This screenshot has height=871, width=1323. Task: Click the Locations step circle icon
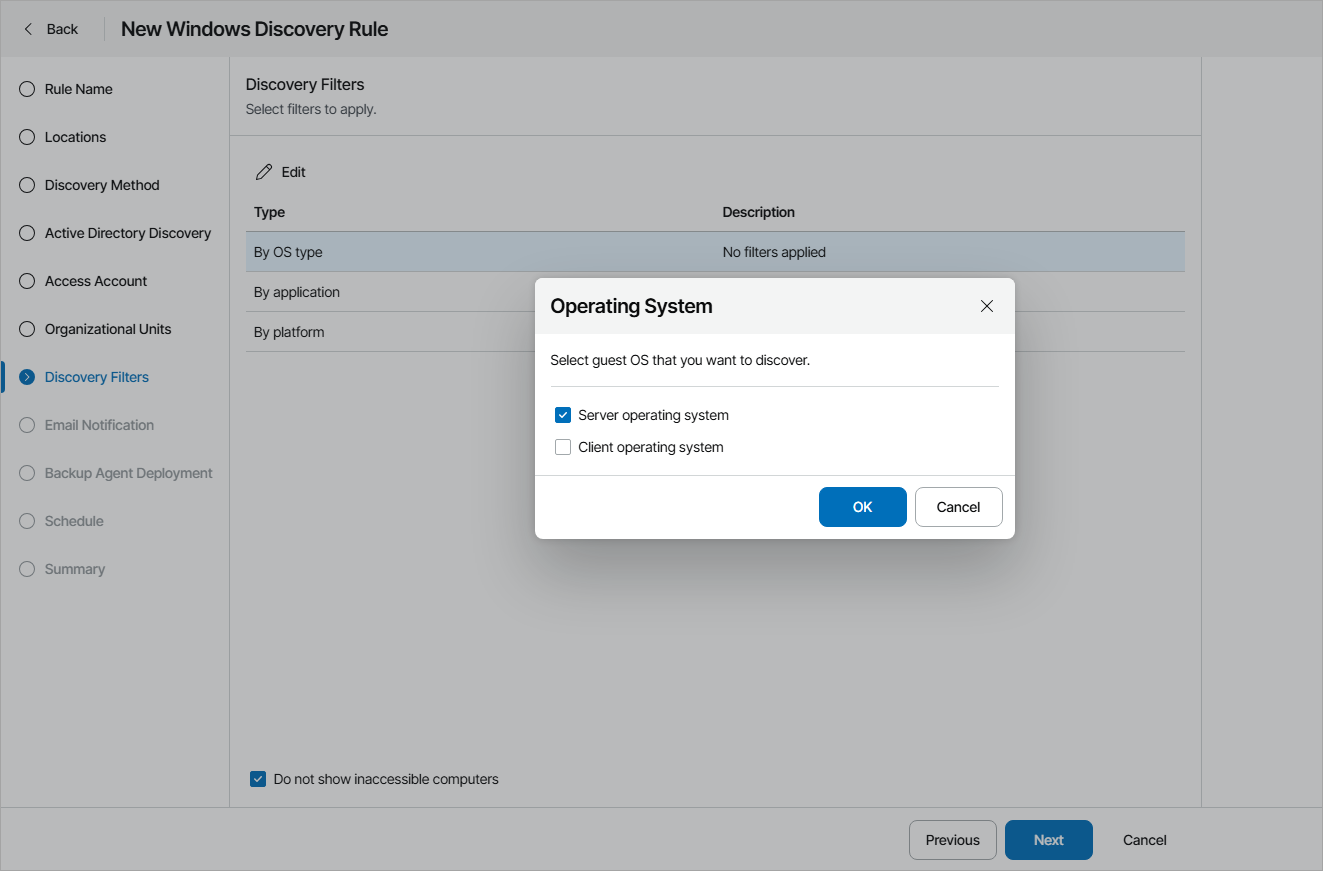click(x=26, y=137)
